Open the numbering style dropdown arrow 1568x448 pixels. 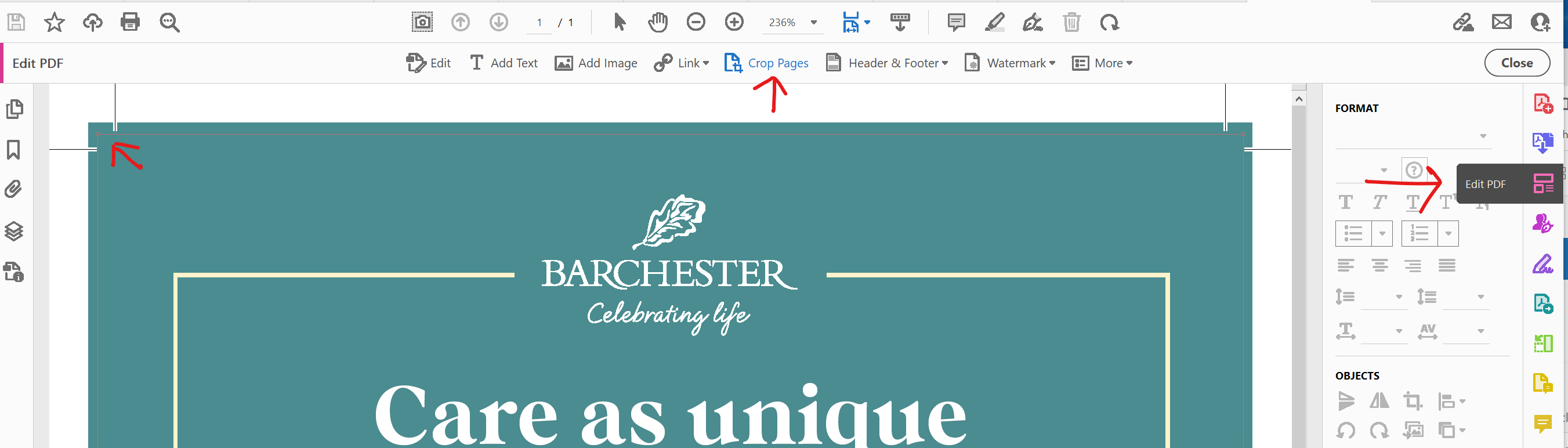[1448, 234]
